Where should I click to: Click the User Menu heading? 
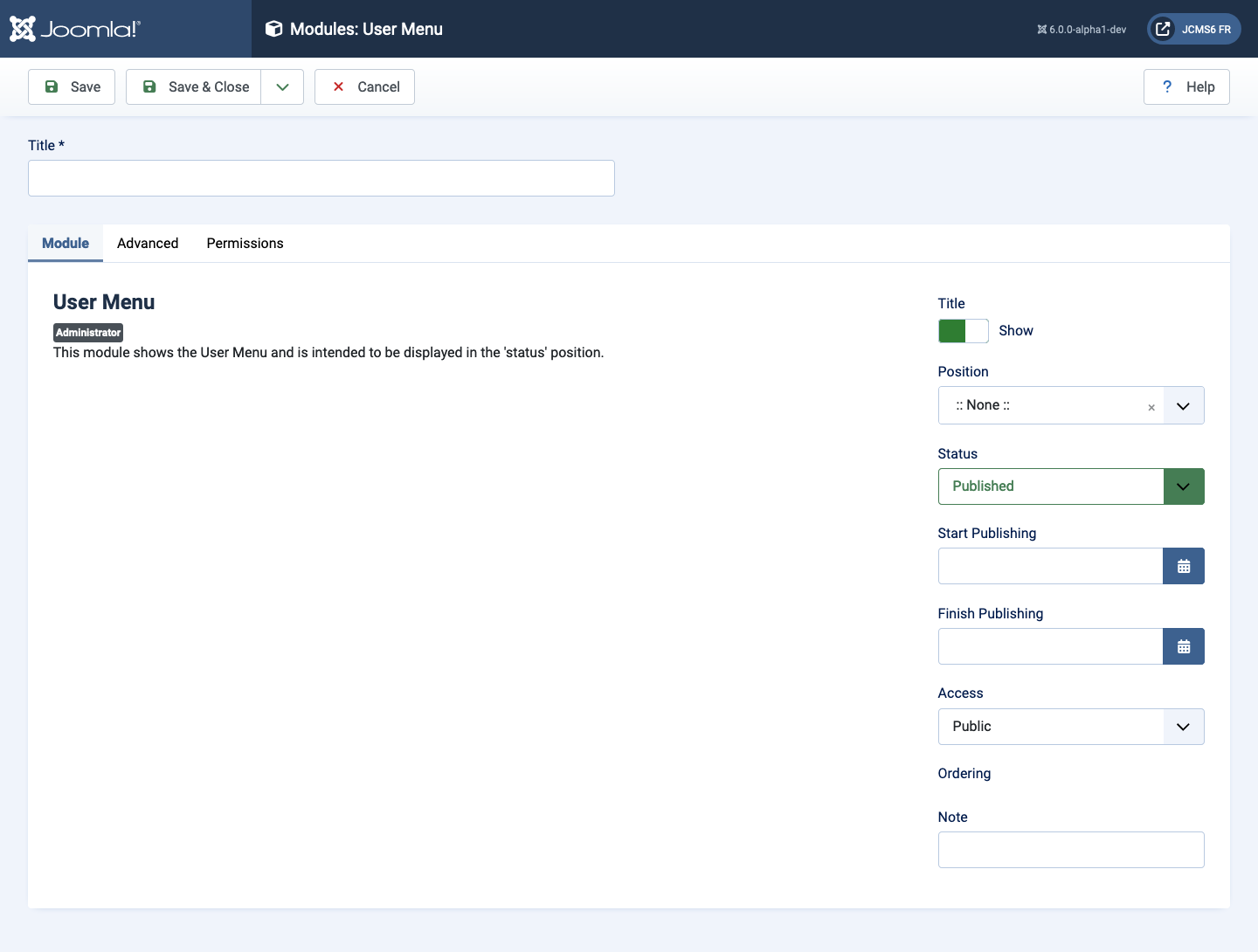click(104, 302)
